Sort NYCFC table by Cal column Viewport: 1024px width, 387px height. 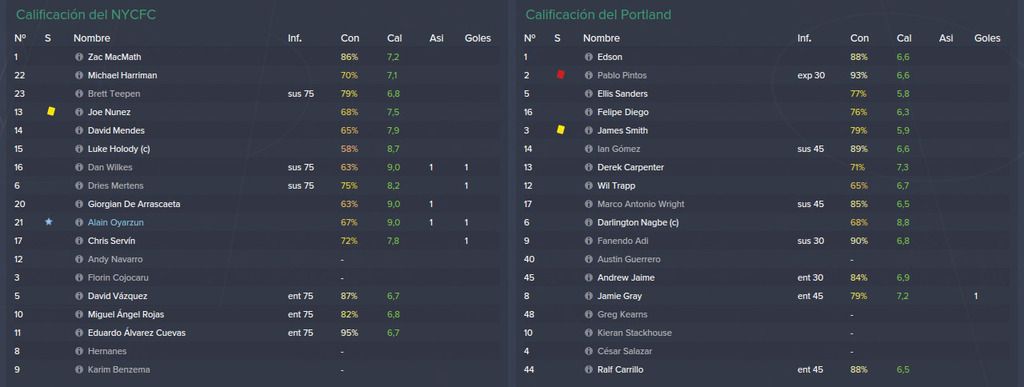pyautogui.click(x=394, y=39)
